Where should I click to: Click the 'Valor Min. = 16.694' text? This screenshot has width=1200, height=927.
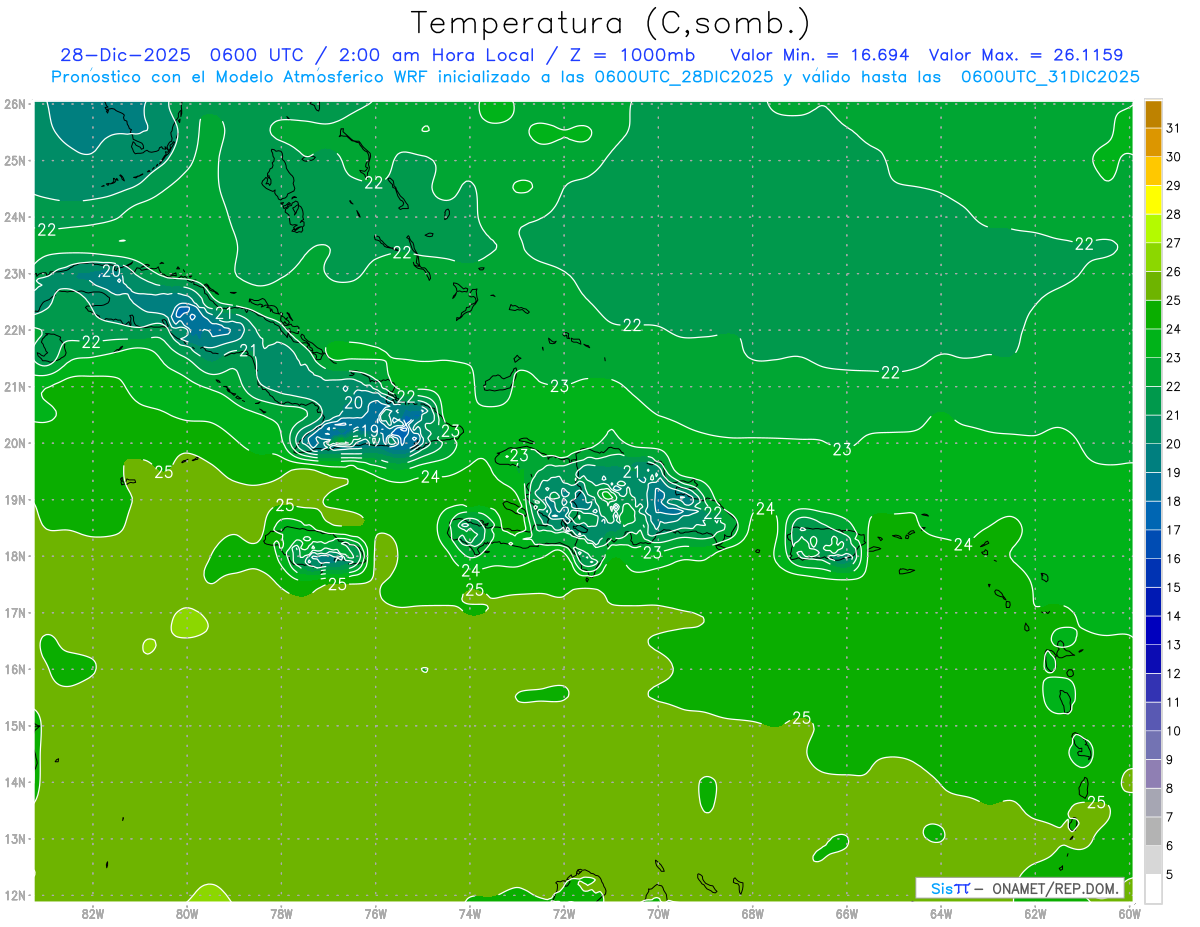click(x=820, y=55)
